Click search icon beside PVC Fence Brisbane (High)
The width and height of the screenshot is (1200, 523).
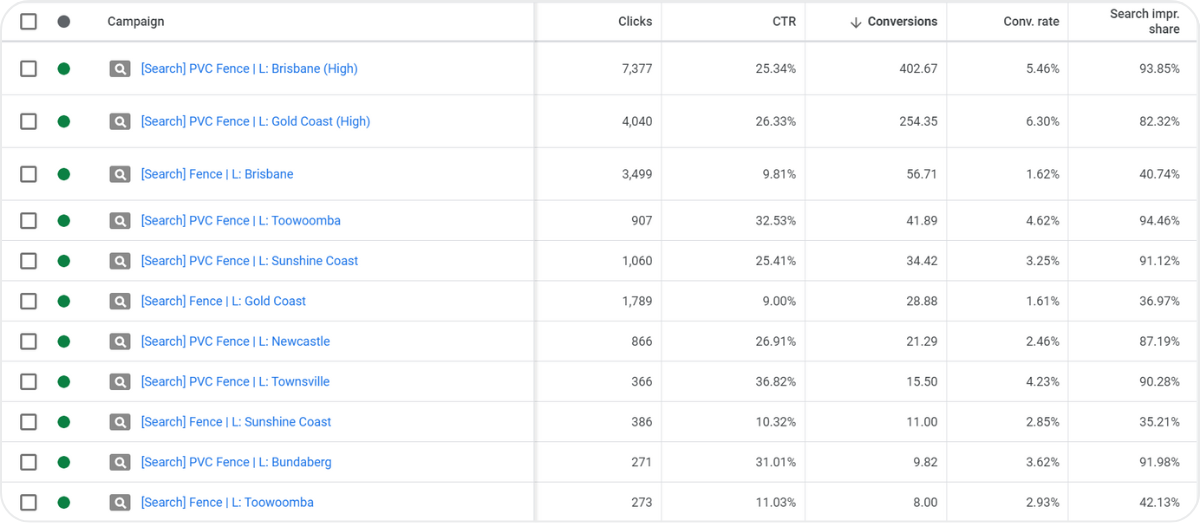pyautogui.click(x=120, y=69)
